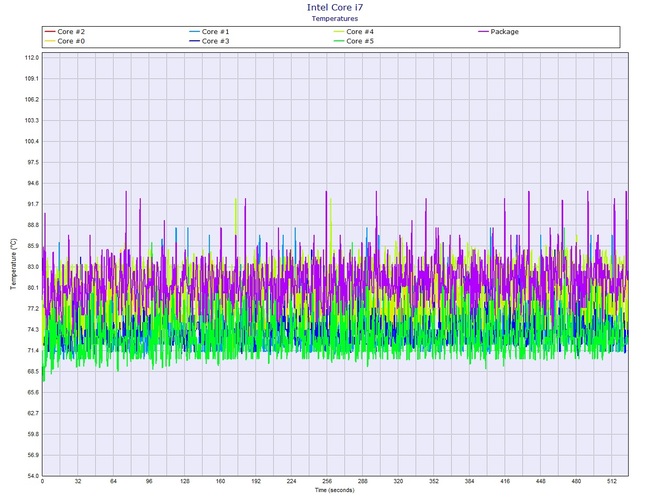Click the purple Package color line
Viewport: 670px width, 502px height.
(483, 32)
